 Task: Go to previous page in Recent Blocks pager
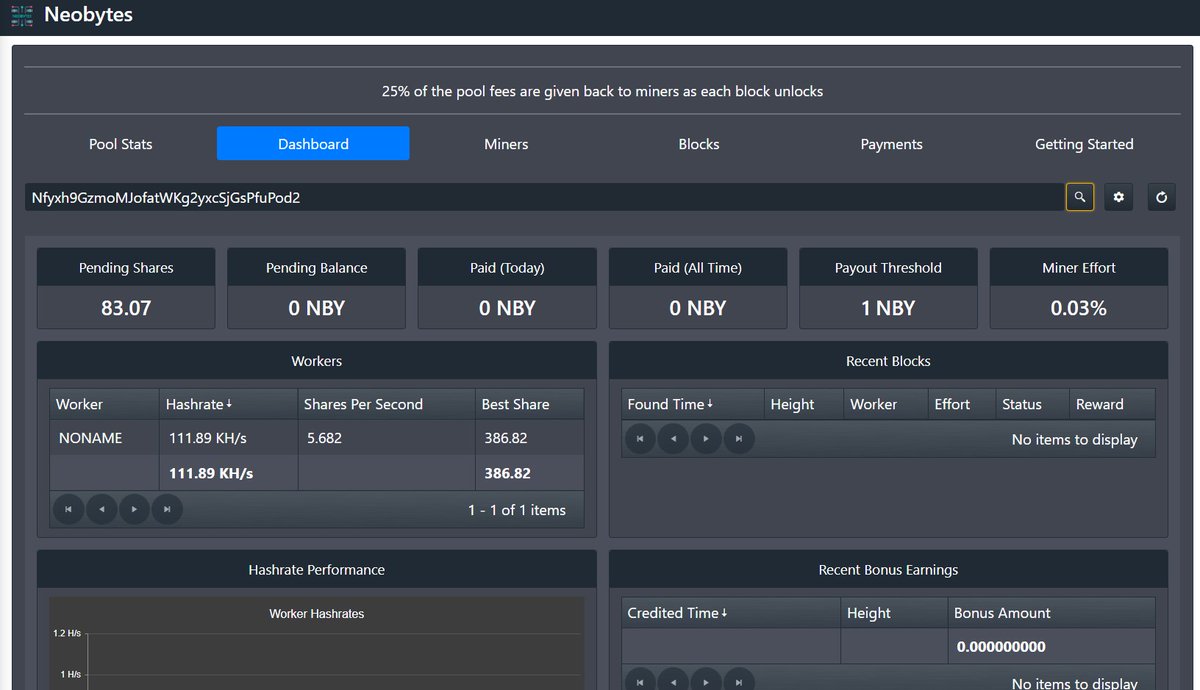coord(673,439)
